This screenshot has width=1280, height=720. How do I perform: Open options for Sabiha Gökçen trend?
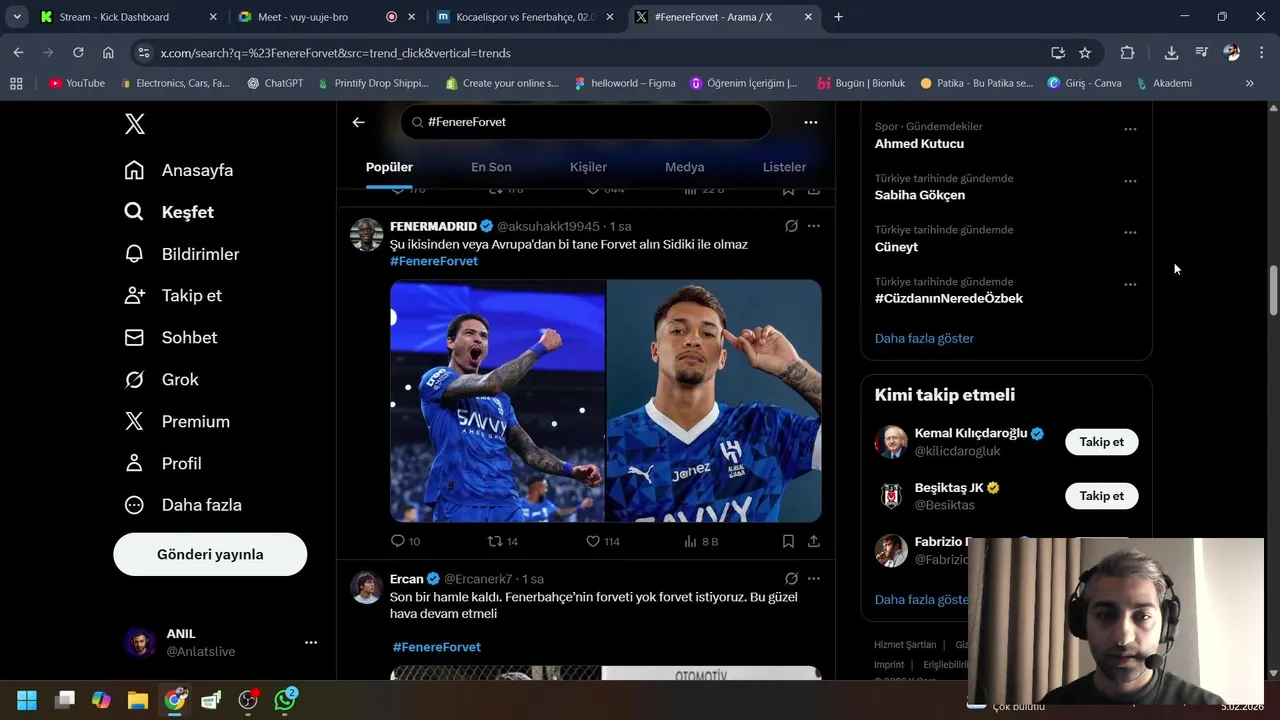point(1130,181)
